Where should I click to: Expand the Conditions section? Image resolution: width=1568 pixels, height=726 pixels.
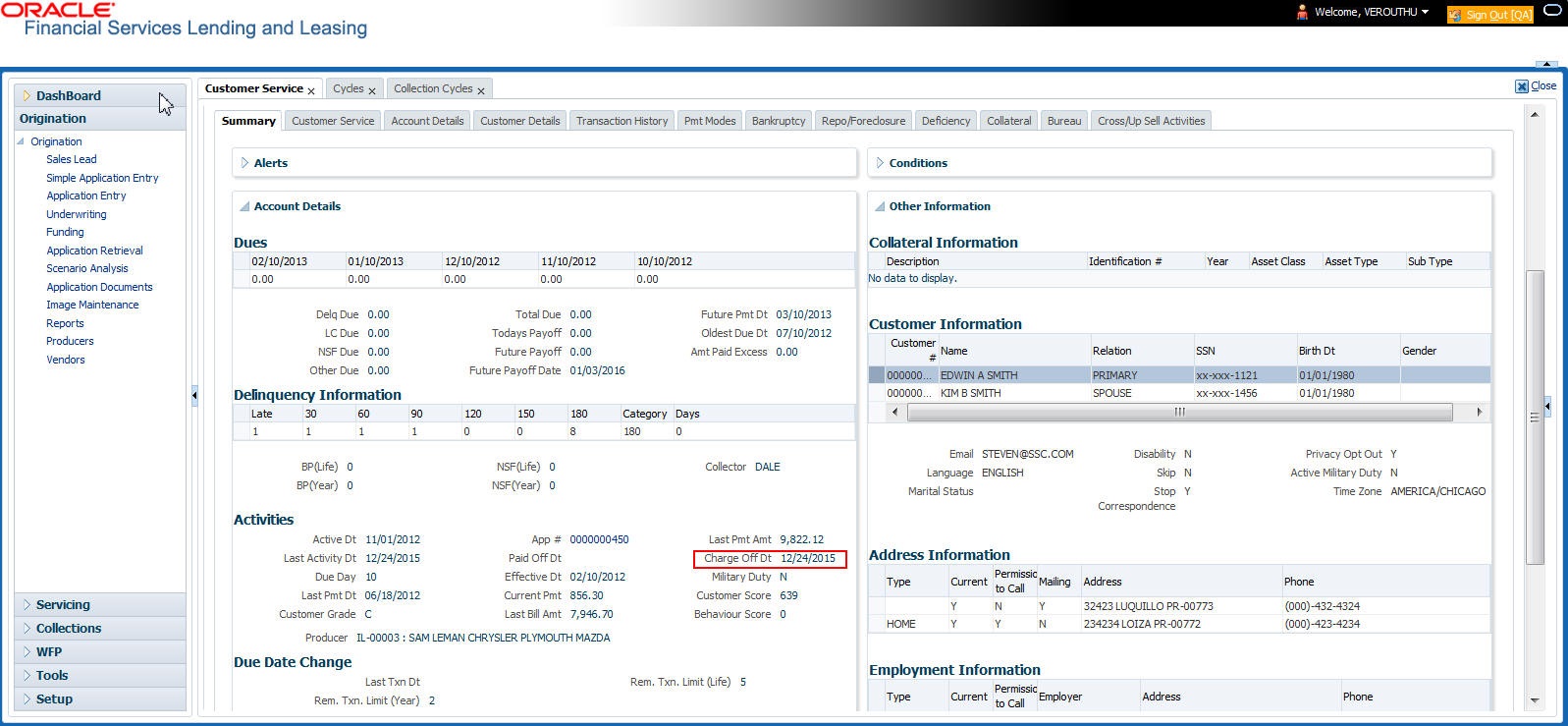[880, 163]
